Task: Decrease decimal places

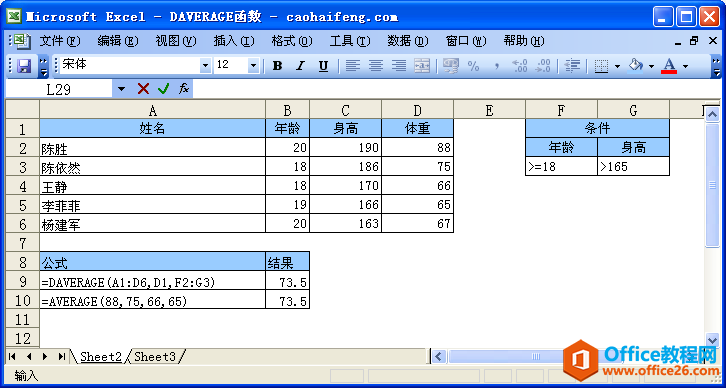Action: pyautogui.click(x=542, y=66)
